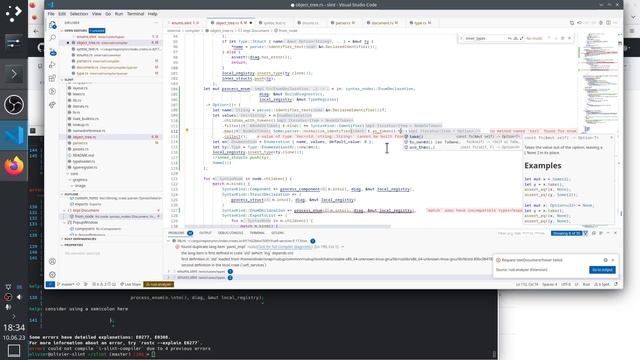
Task: Close the bottom panel
Action: (615, 233)
